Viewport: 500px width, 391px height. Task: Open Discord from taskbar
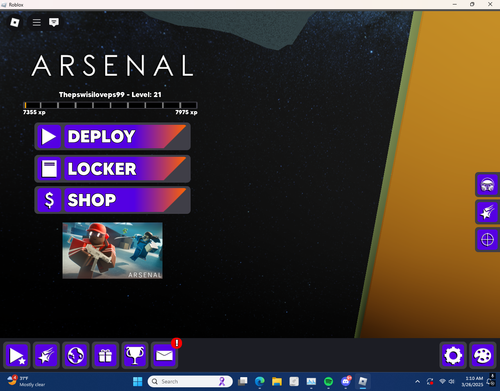click(x=346, y=381)
